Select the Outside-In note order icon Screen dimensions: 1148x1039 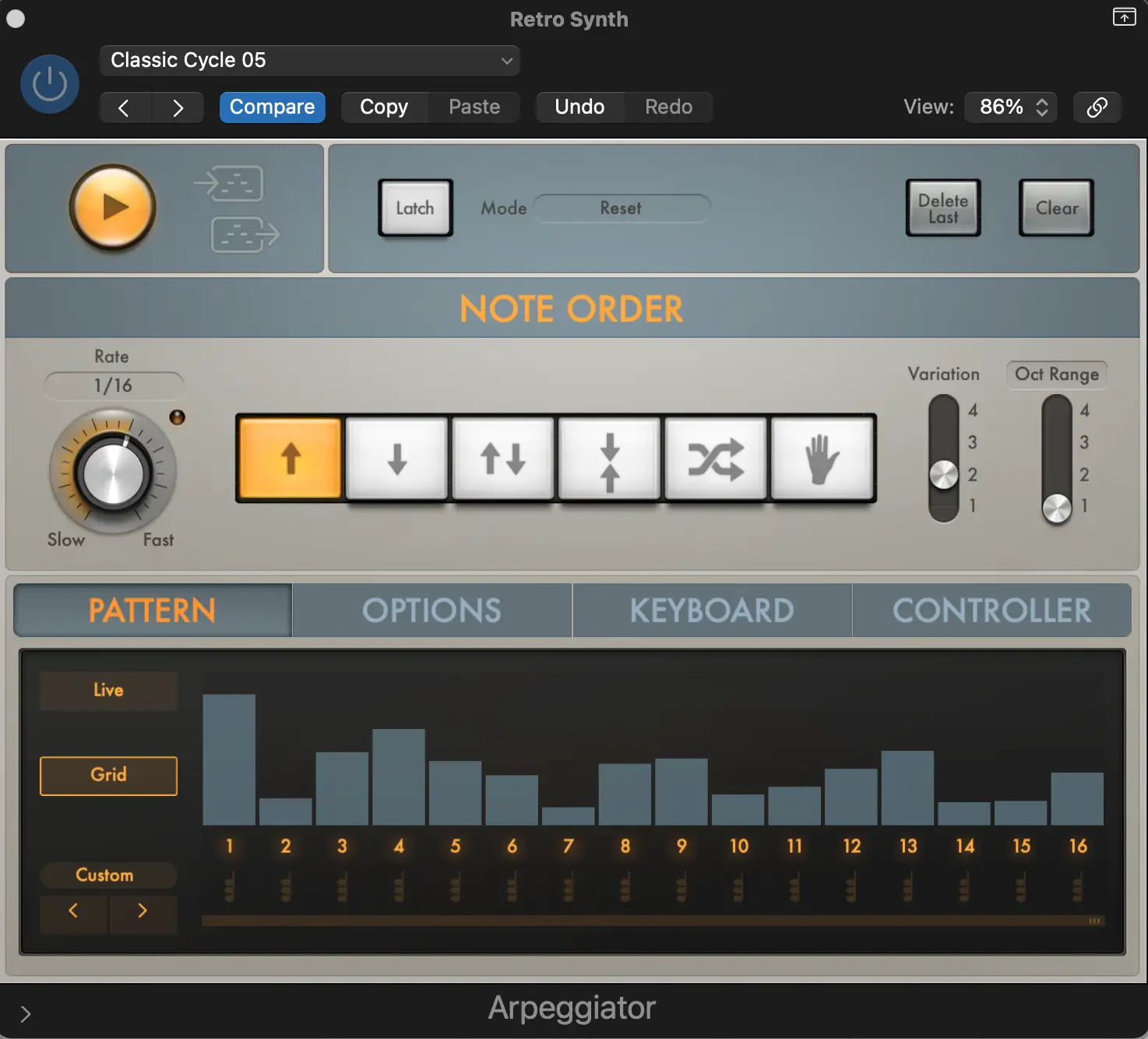(610, 458)
